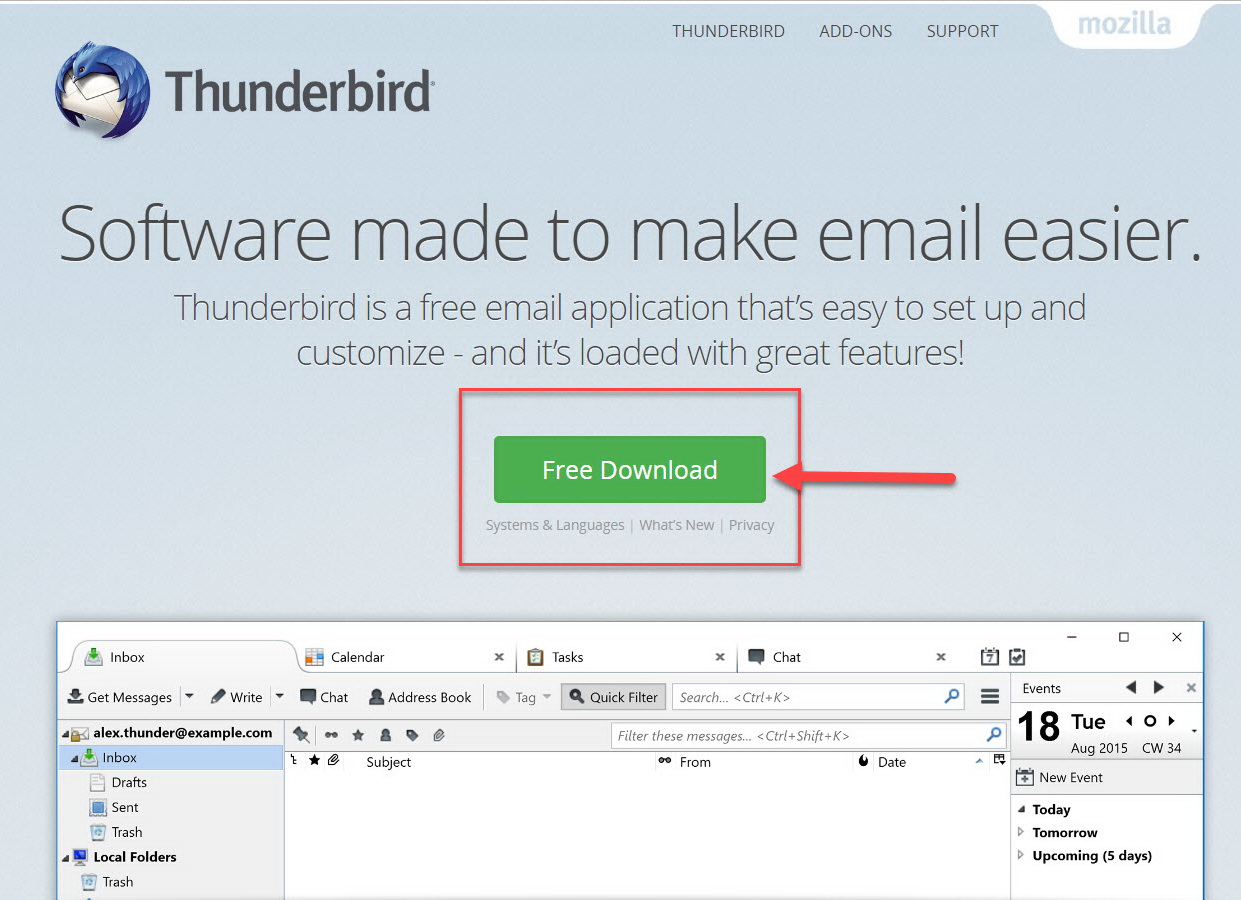The width and height of the screenshot is (1241, 900).
Task: Click the read-status glasses column header
Action: (x=665, y=761)
